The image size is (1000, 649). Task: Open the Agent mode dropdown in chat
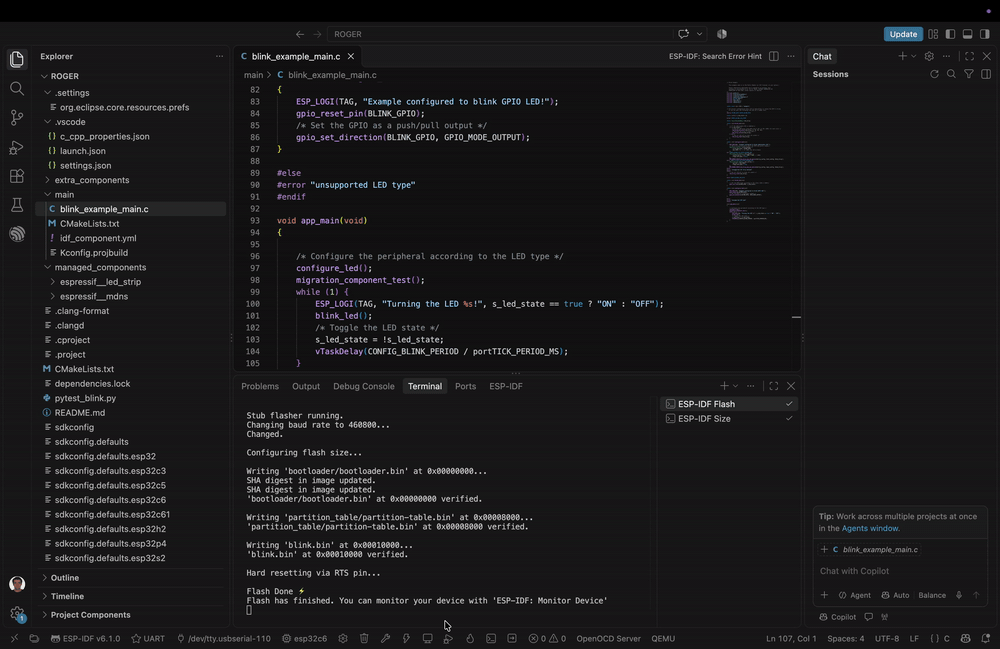coord(855,595)
